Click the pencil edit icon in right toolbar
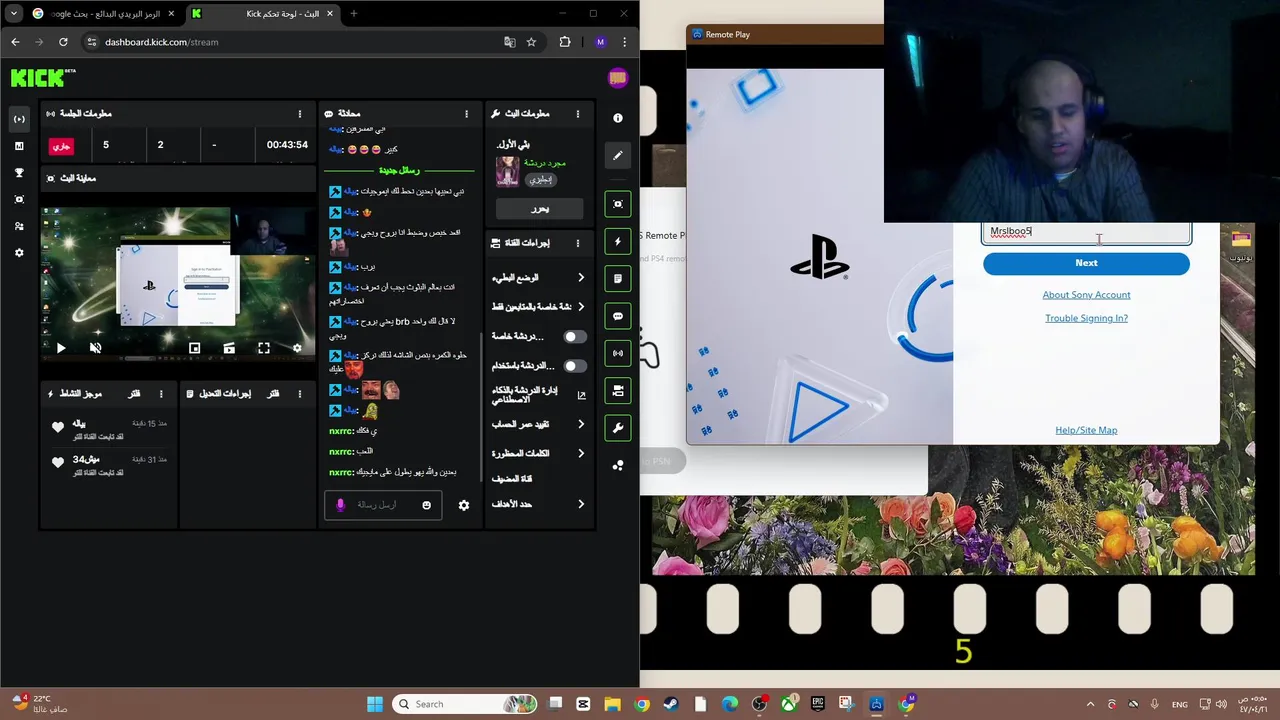Screen dimensions: 1280x720 (x=618, y=155)
